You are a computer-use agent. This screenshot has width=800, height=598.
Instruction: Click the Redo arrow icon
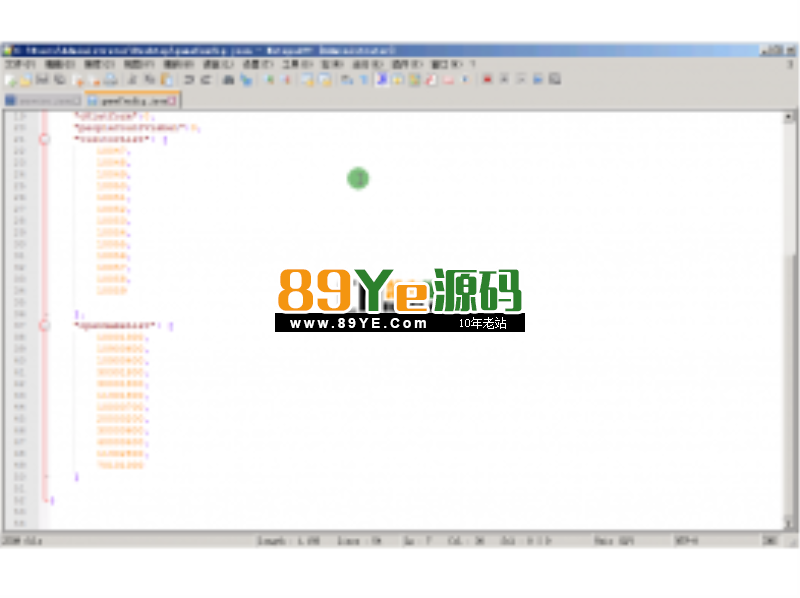pos(205,79)
